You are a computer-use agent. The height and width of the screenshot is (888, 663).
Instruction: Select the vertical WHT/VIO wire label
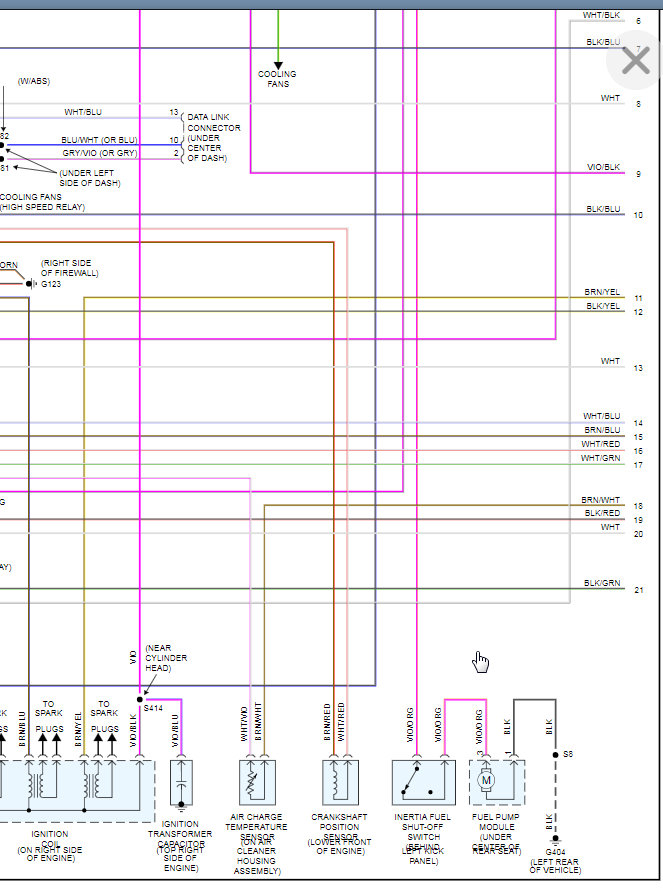244,724
